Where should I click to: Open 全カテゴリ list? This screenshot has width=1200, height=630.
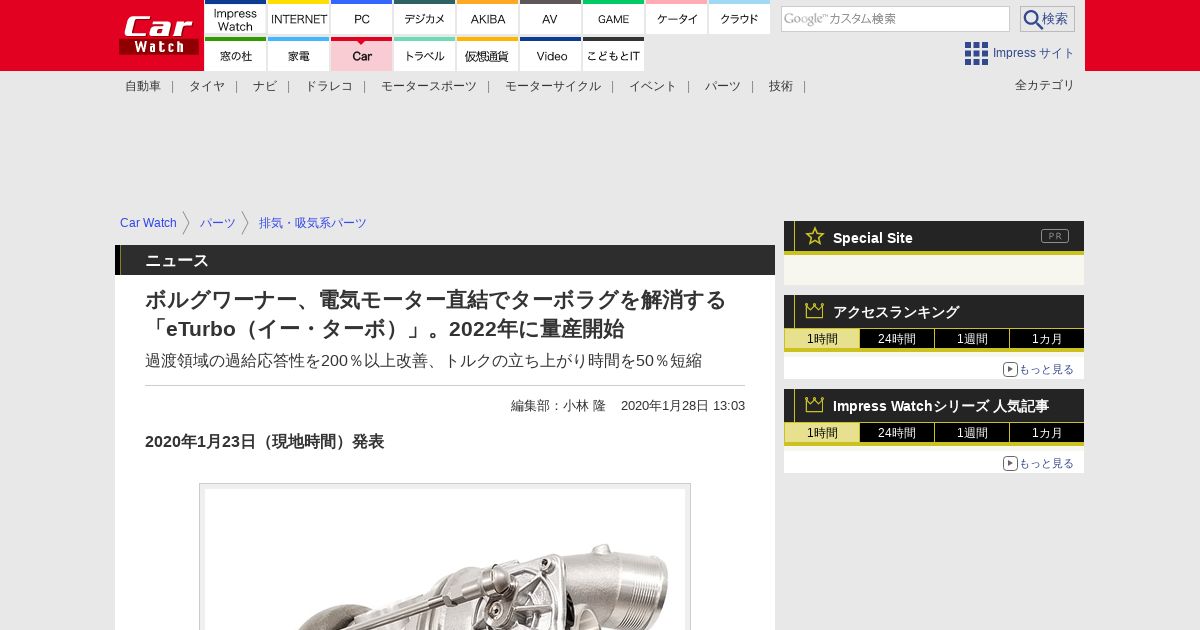click(x=1045, y=85)
